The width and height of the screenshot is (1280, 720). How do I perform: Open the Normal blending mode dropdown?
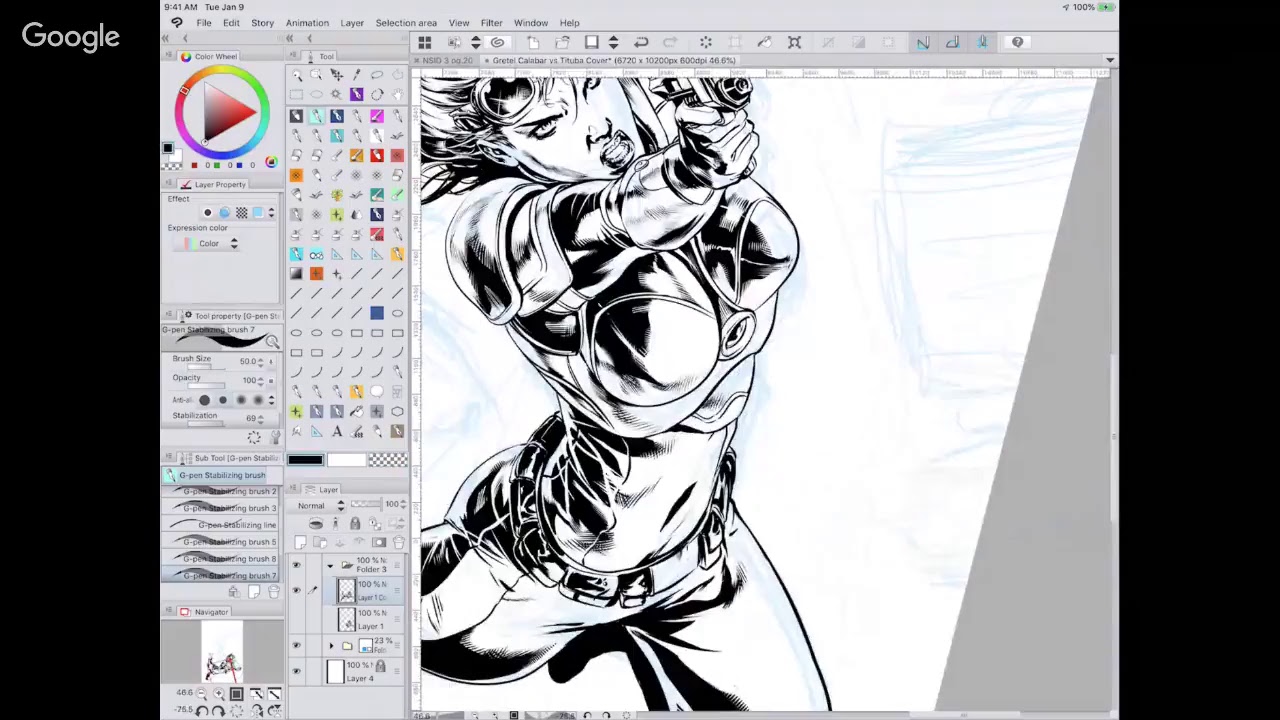point(320,505)
